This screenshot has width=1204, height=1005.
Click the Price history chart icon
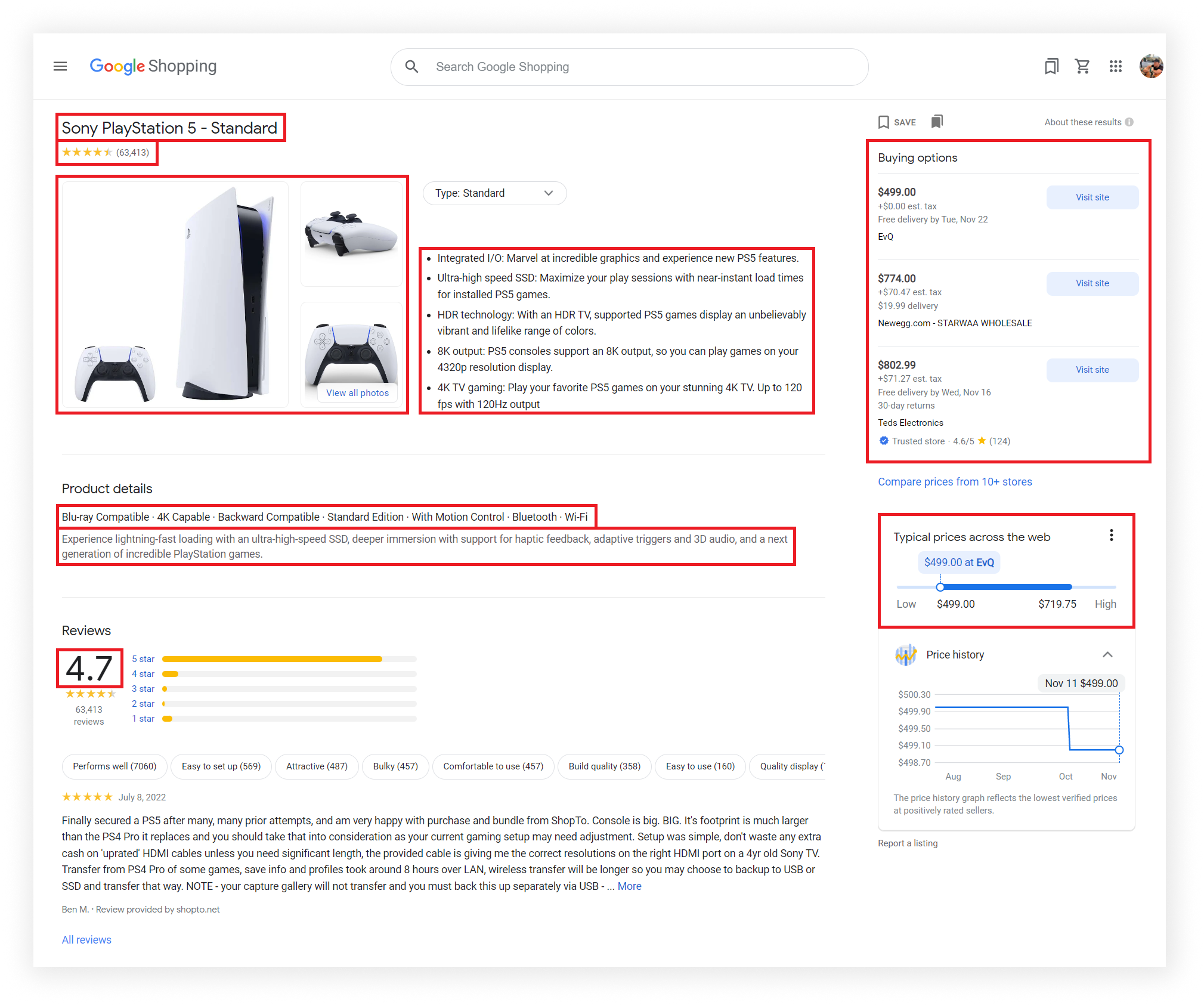tap(906, 654)
